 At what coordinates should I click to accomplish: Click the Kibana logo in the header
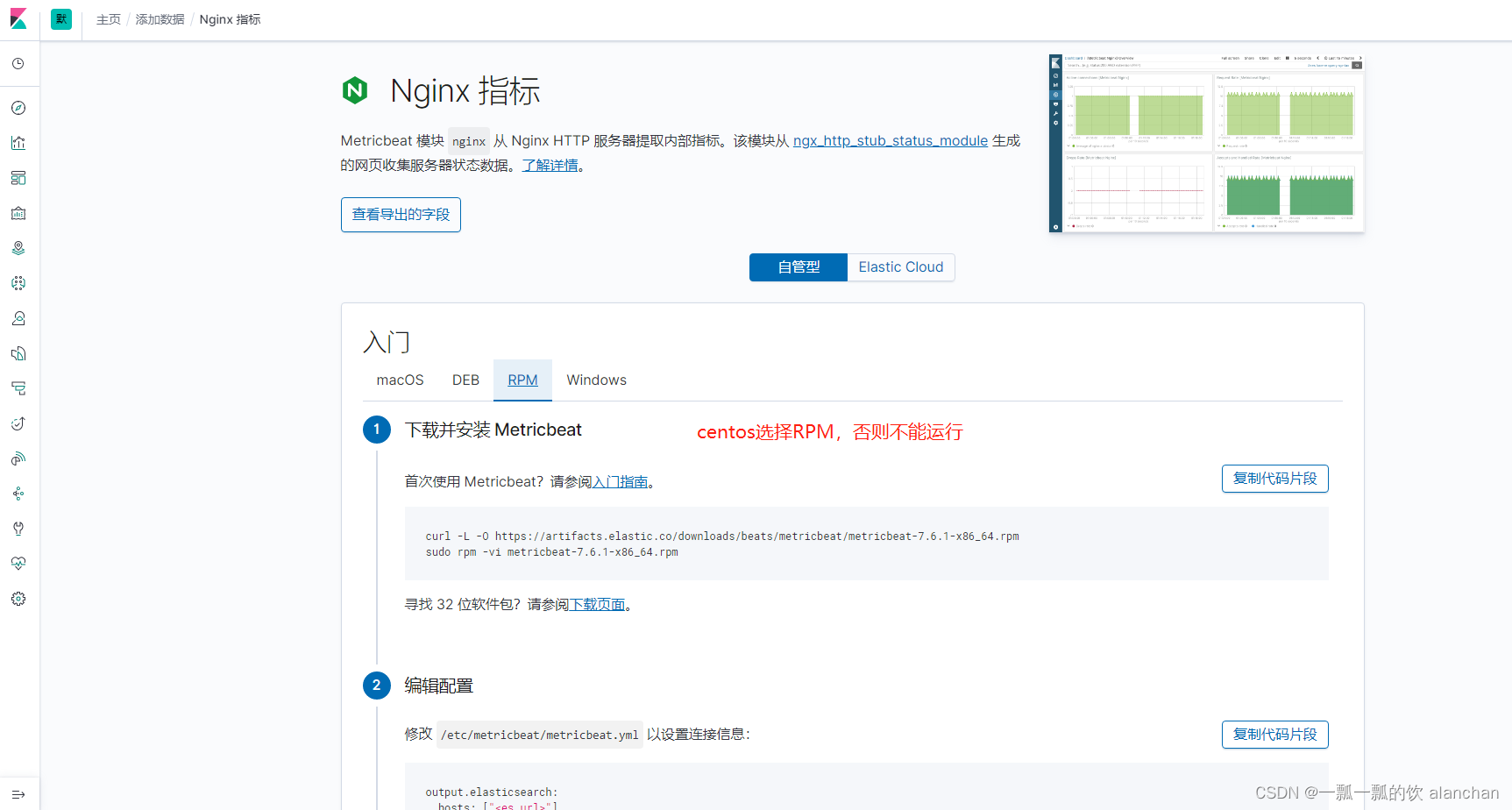click(x=18, y=18)
